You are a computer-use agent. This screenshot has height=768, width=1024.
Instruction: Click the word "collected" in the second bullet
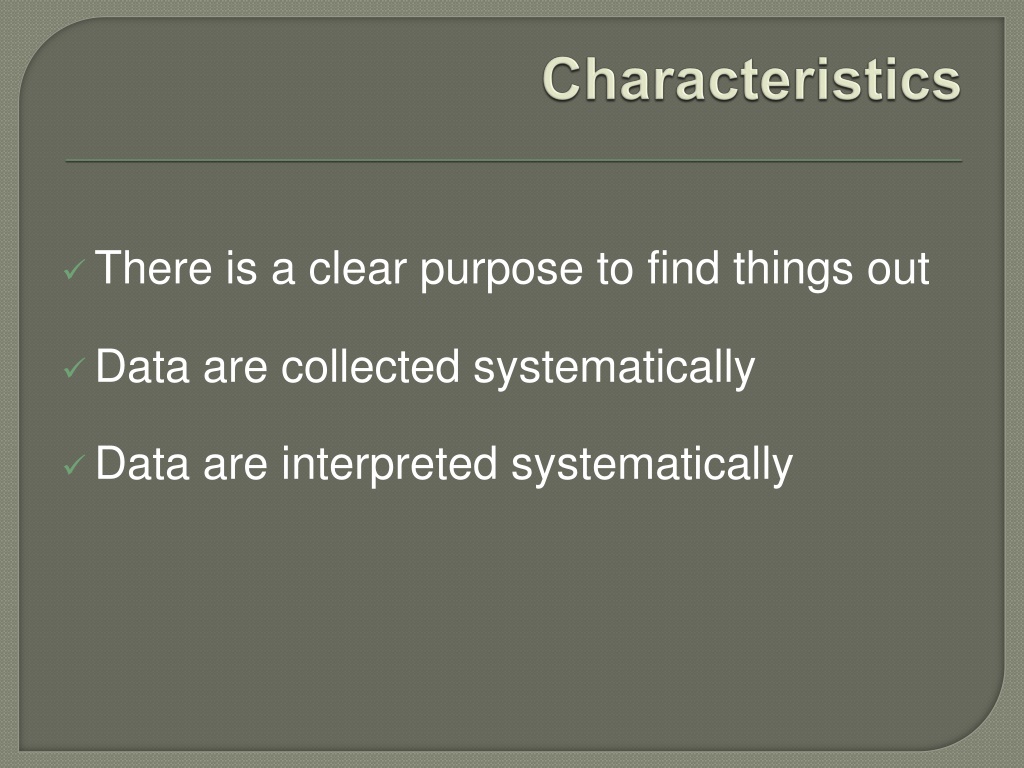click(370, 366)
